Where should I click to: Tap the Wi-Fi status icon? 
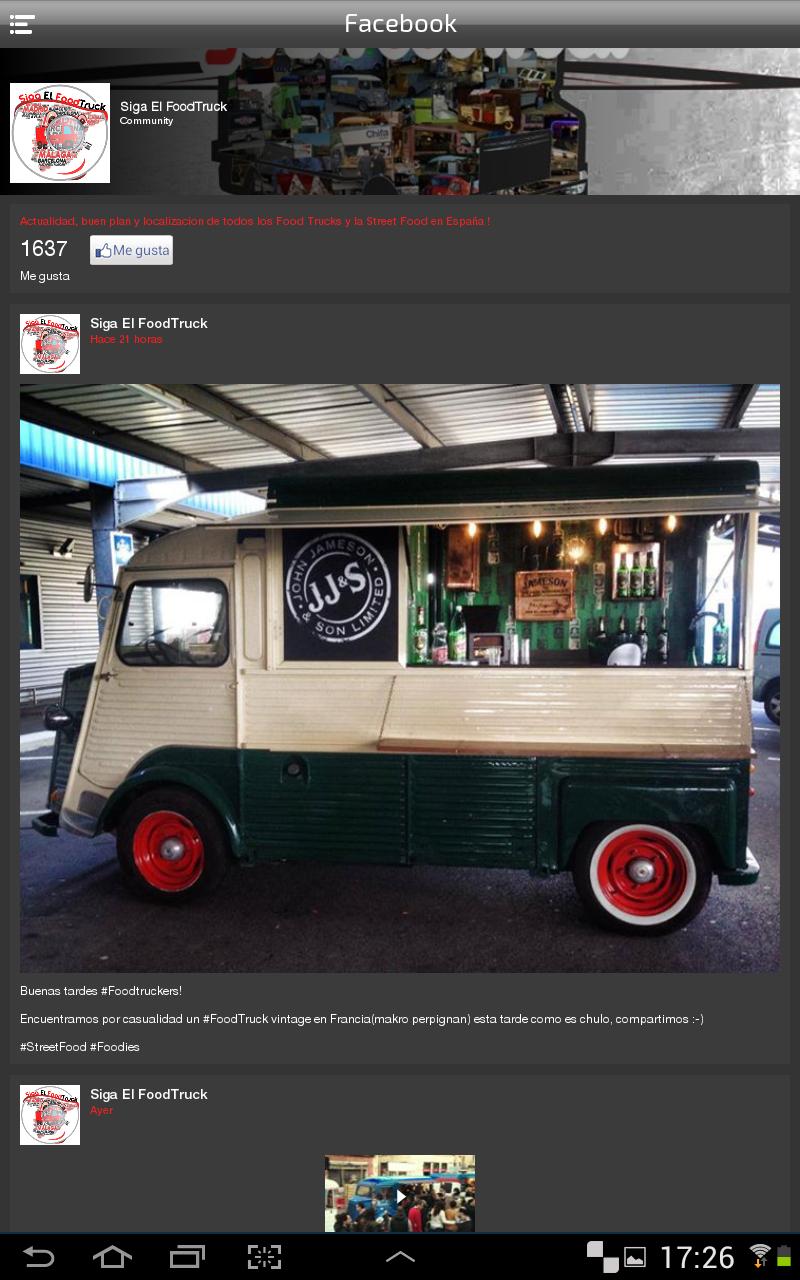coord(760,1256)
